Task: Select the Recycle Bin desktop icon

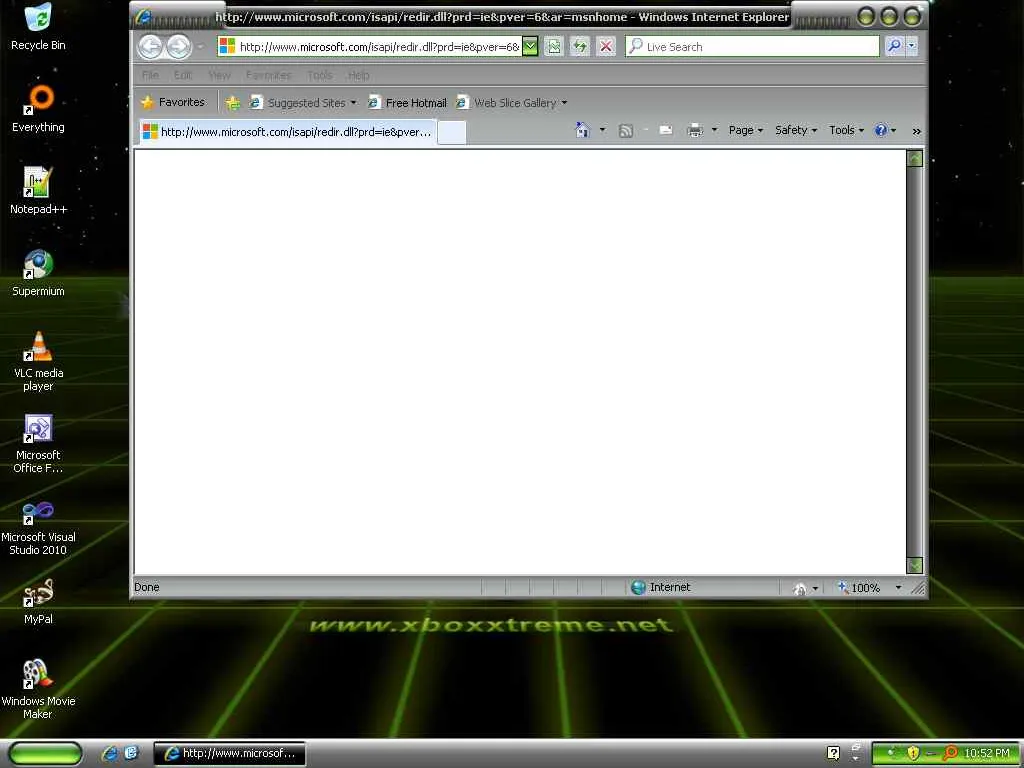Action: 38,26
